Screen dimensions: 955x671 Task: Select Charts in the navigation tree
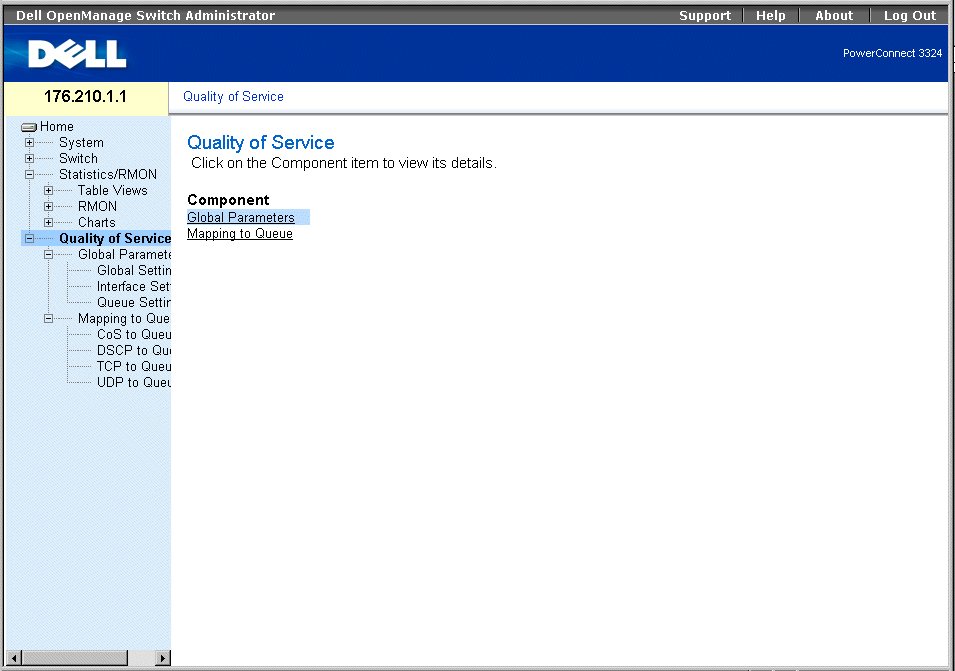tap(96, 222)
